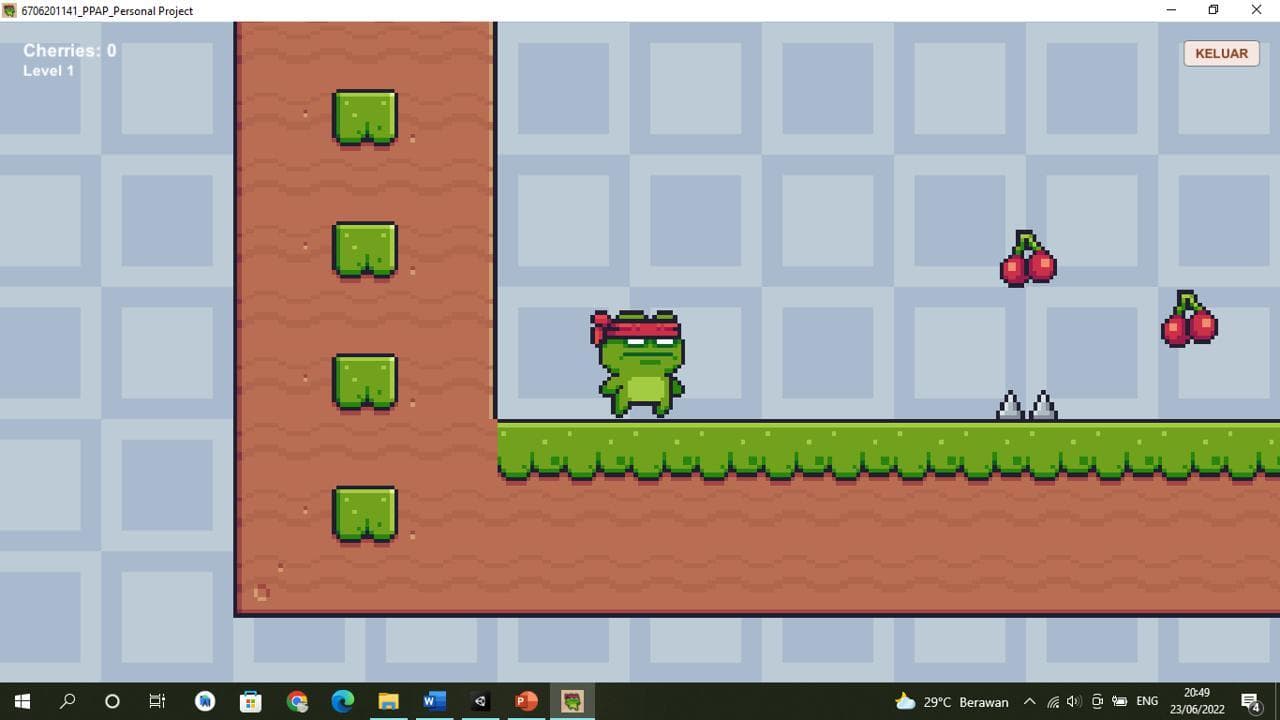Expand the hidden system tray icons chevron
Screen dimensions: 1280x720
click(1029, 702)
